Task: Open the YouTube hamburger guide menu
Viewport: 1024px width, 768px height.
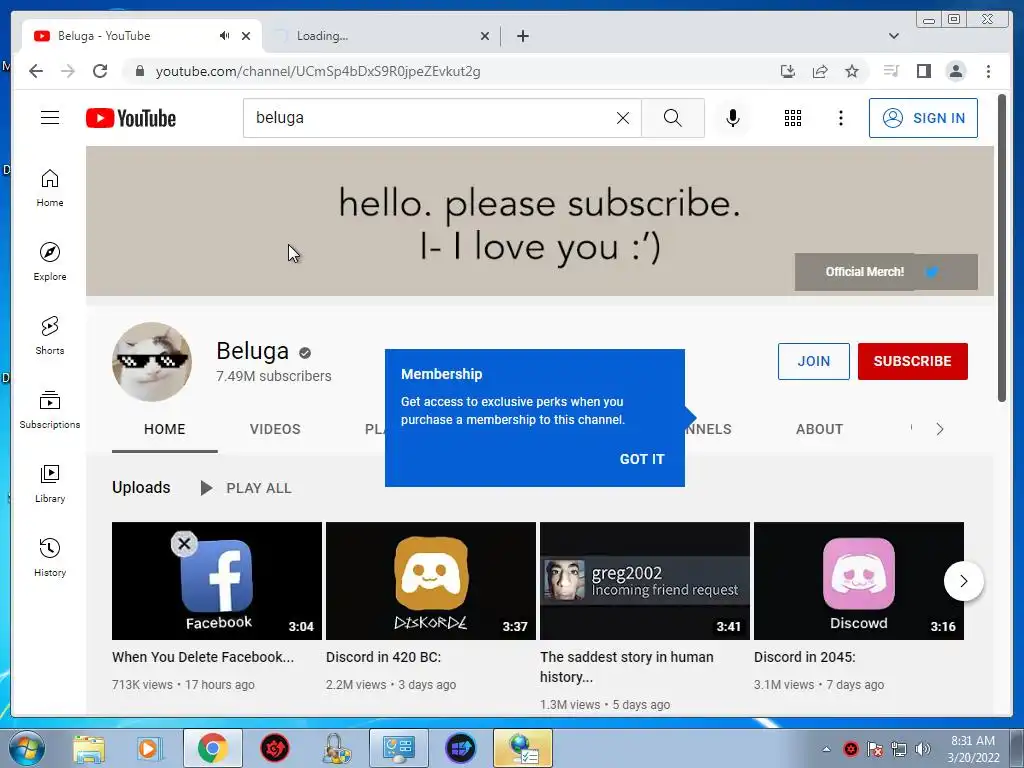Action: (x=50, y=118)
